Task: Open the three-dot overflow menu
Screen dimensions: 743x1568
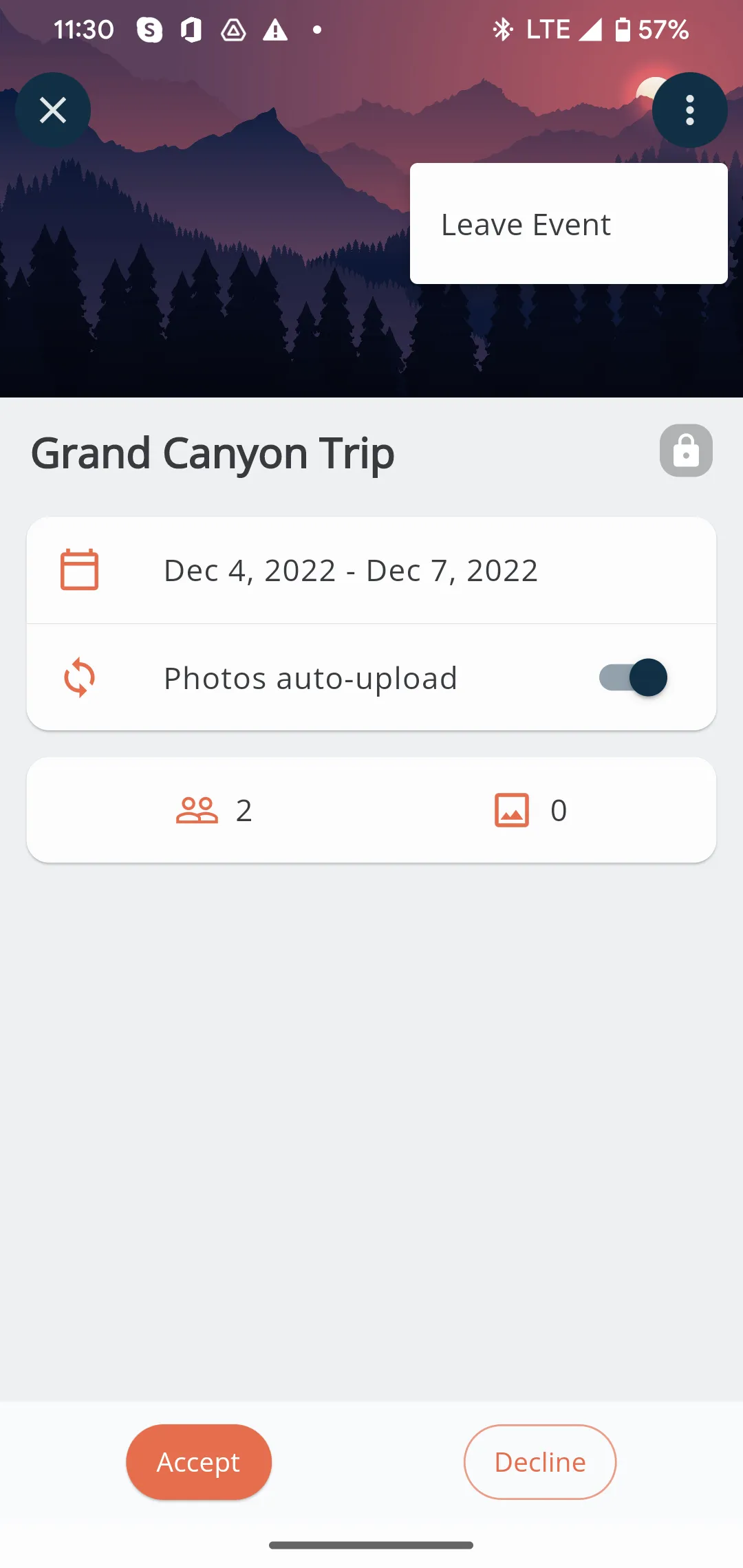Action: point(689,110)
